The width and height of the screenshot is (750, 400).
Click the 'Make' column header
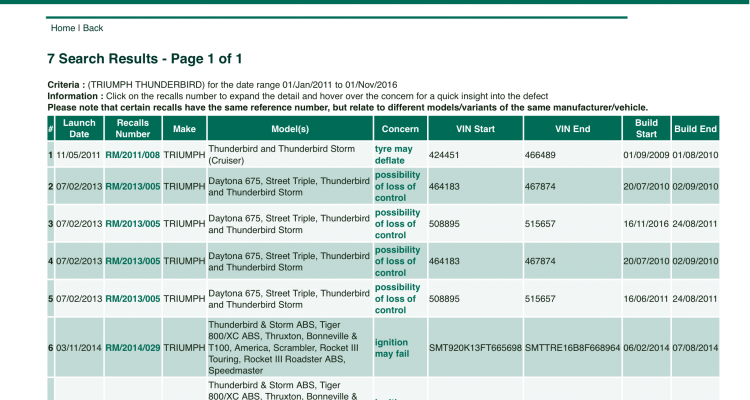tap(184, 128)
